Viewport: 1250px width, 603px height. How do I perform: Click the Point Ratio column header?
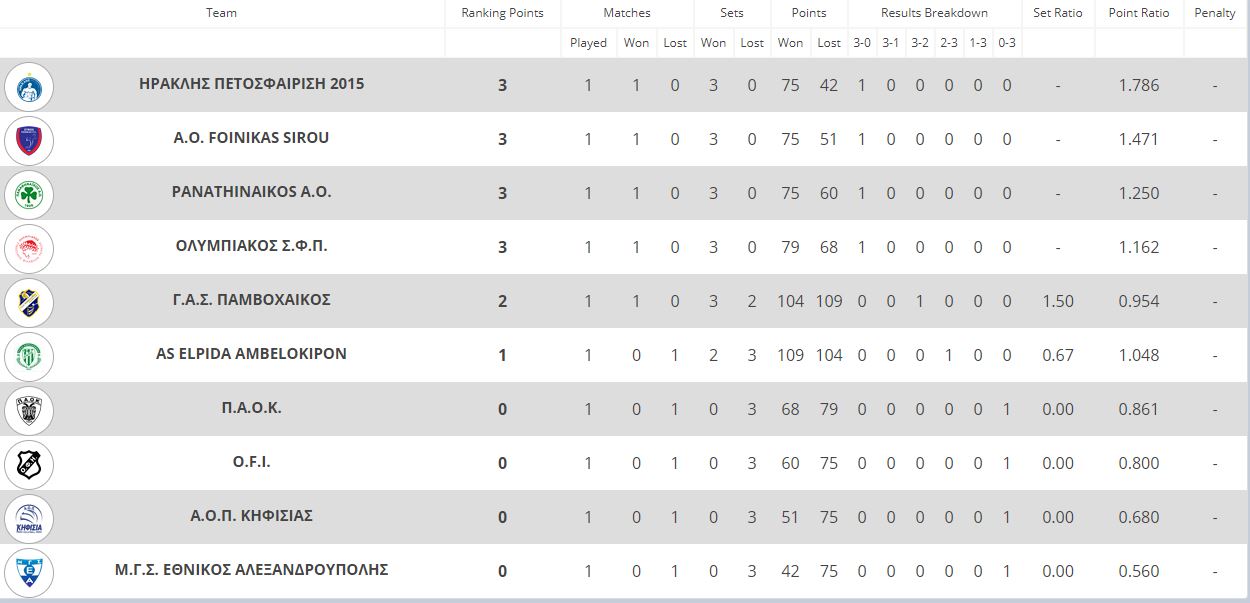pos(1139,13)
